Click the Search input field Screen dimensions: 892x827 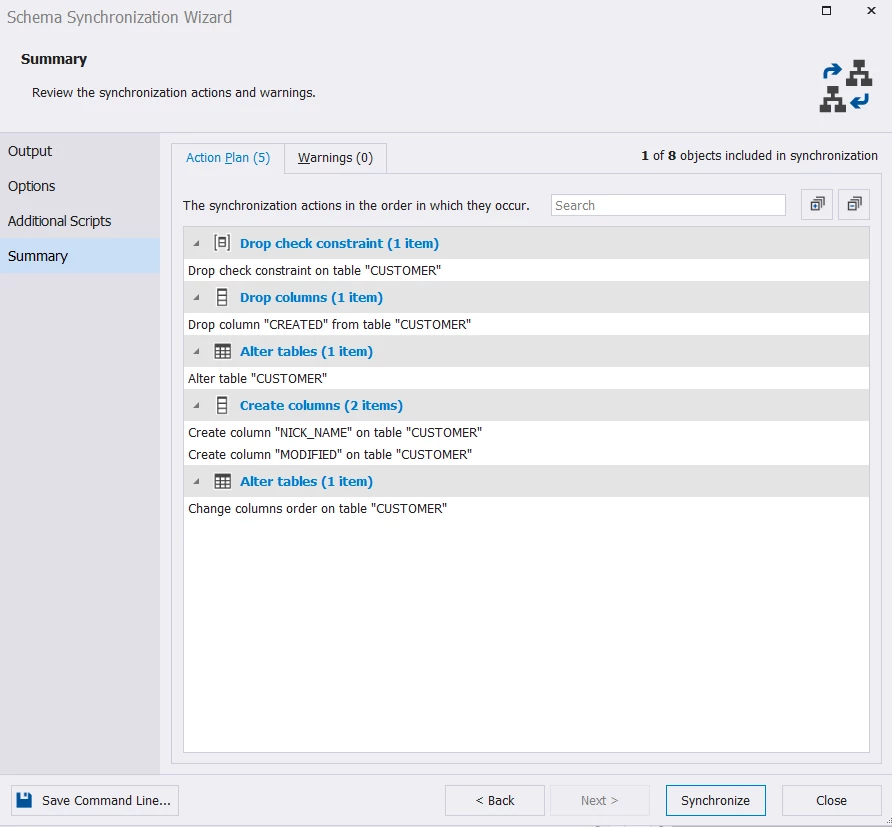[x=668, y=205]
